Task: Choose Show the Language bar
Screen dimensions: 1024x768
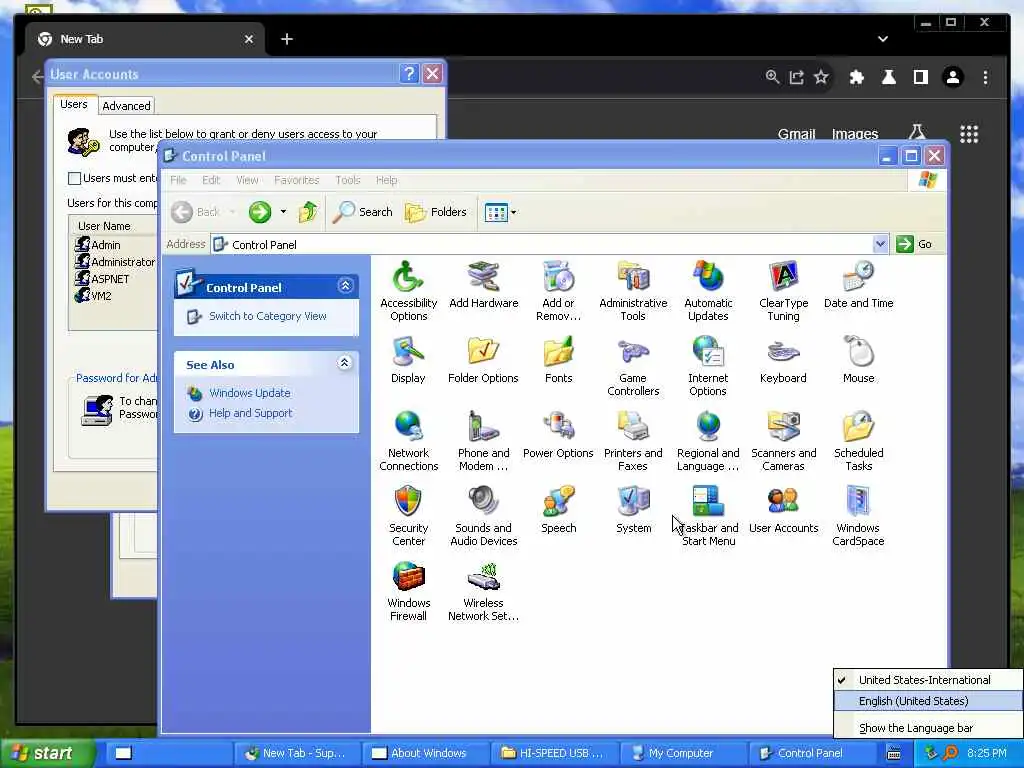Action: click(x=928, y=728)
